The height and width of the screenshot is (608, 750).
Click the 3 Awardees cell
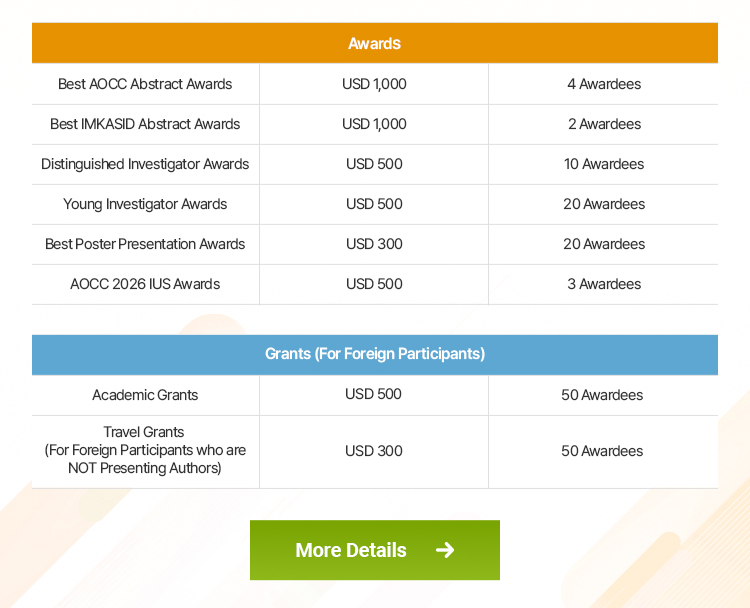(x=603, y=284)
